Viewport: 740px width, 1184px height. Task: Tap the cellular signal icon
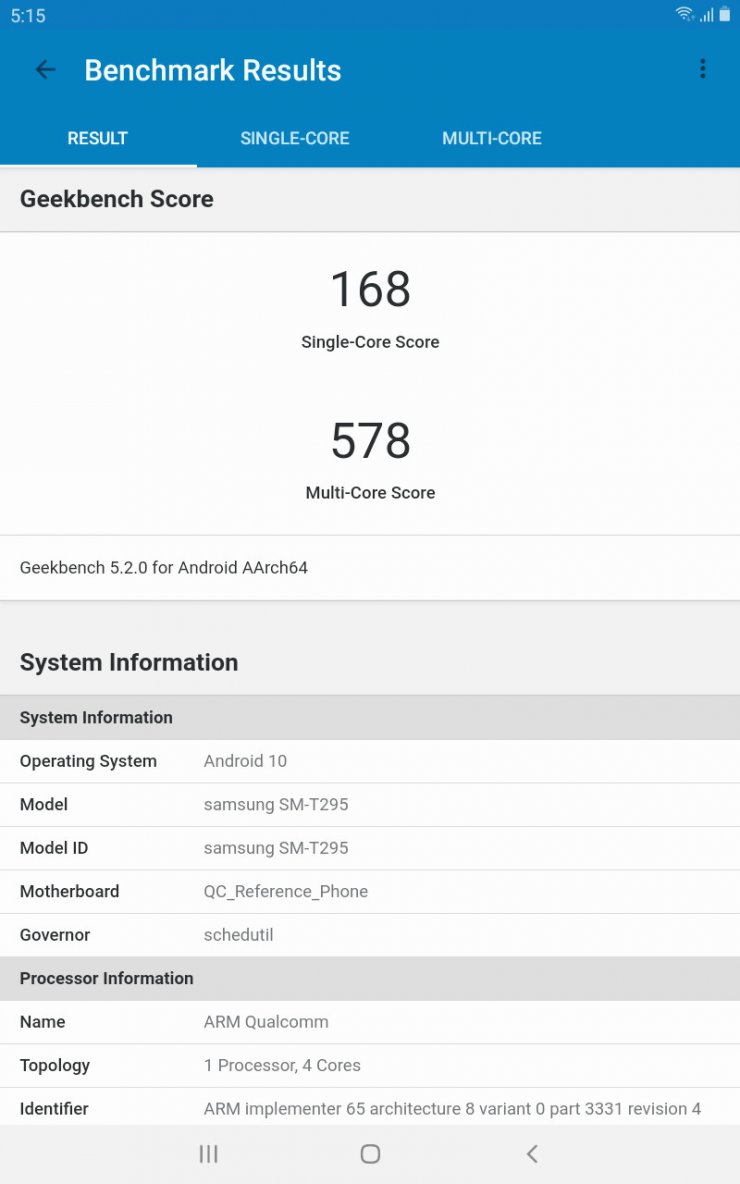706,14
